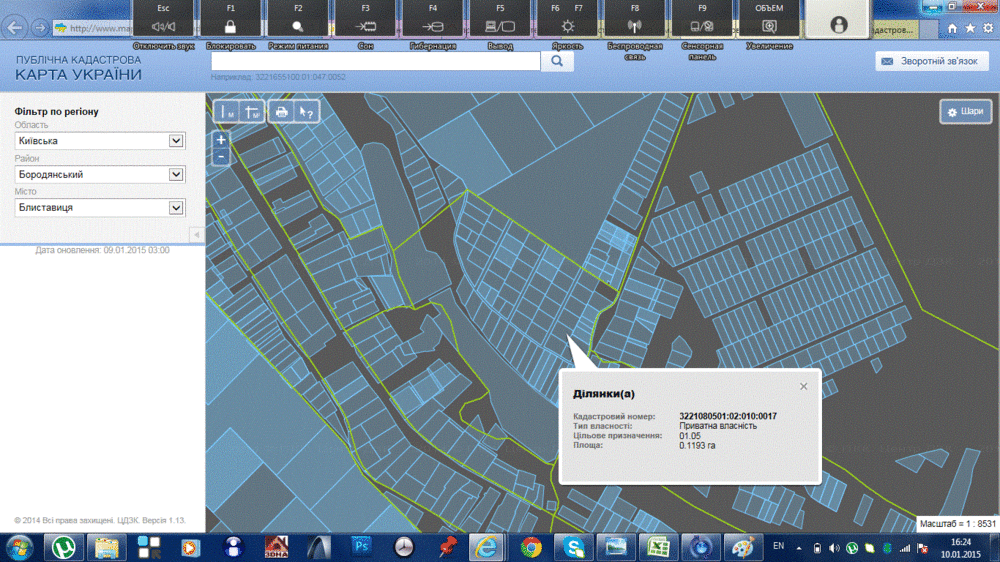1000x562 pixels.
Task: Open Google Chrome from the taskbar
Action: tap(531, 547)
